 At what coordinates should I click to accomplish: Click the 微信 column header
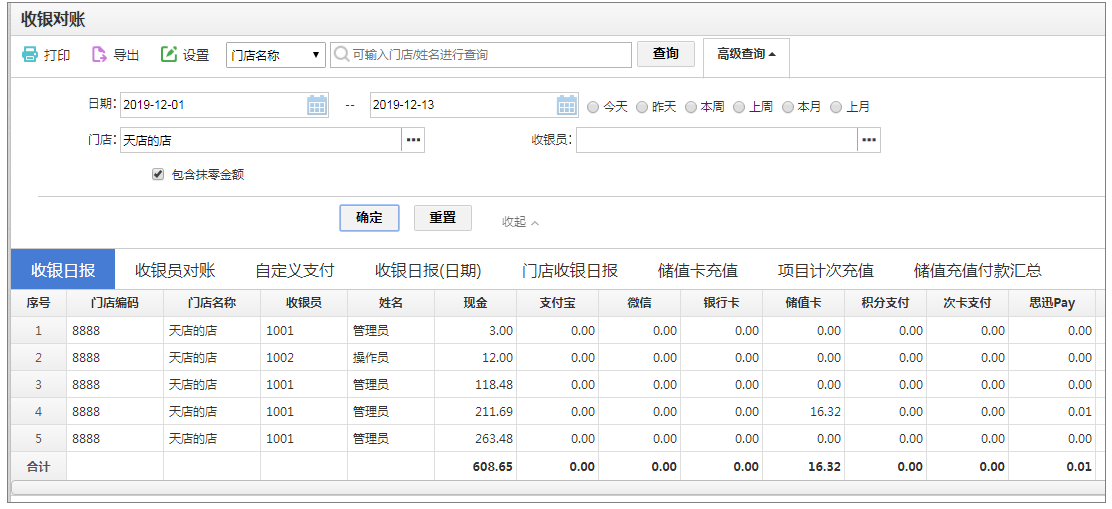(640, 303)
